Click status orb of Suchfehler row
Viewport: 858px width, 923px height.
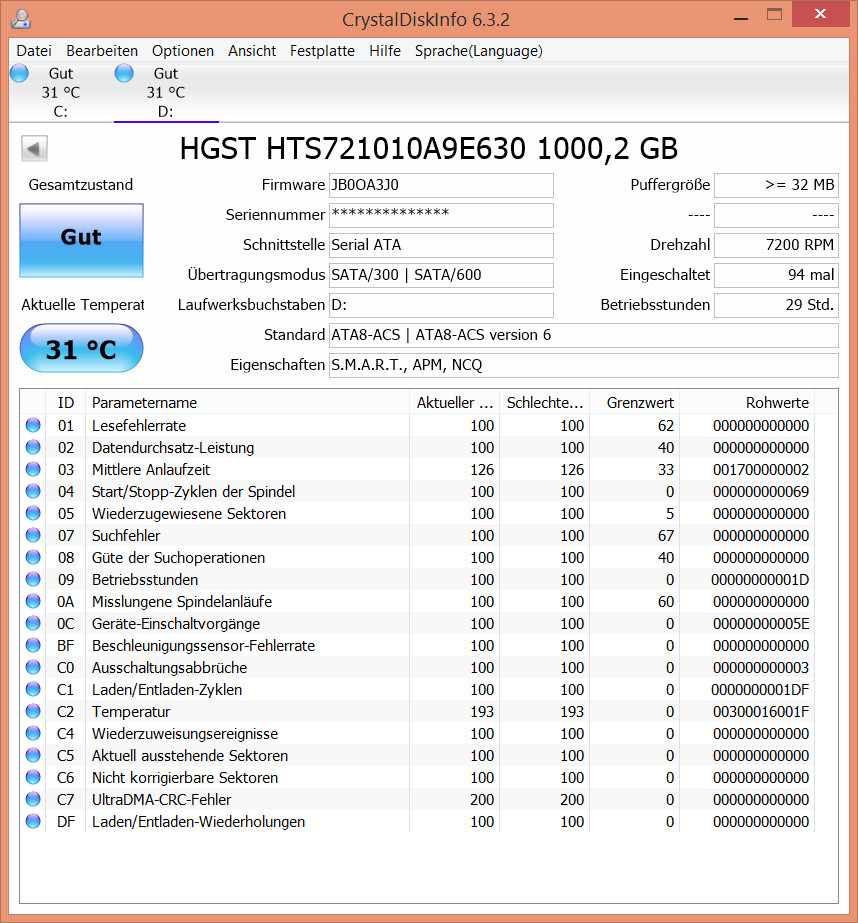(34, 535)
